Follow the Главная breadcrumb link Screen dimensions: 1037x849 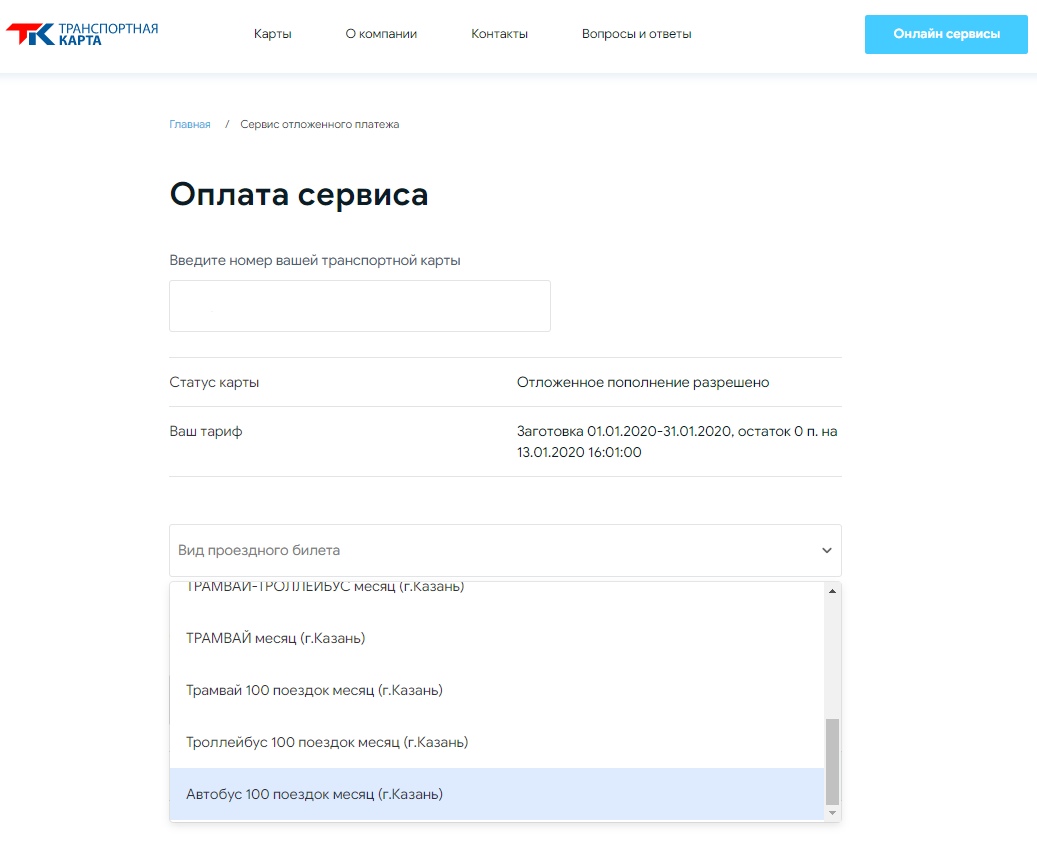pos(190,124)
